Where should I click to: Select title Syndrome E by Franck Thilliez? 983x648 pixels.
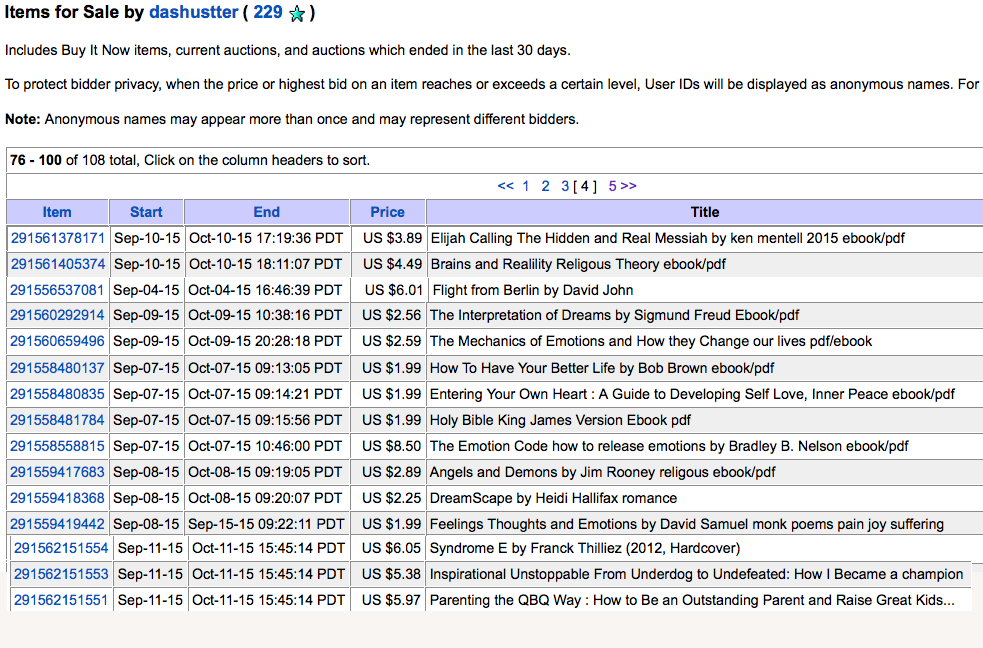pos(585,548)
